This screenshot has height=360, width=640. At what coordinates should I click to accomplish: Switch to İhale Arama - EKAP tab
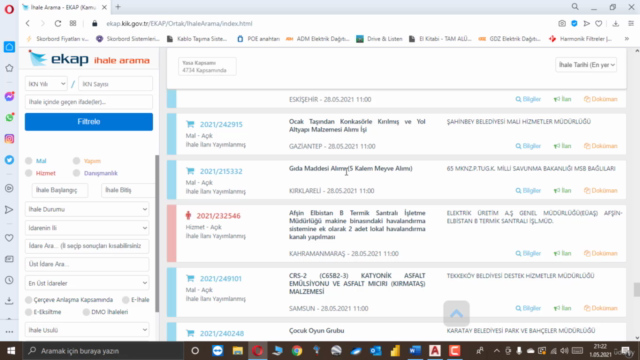click(63, 7)
